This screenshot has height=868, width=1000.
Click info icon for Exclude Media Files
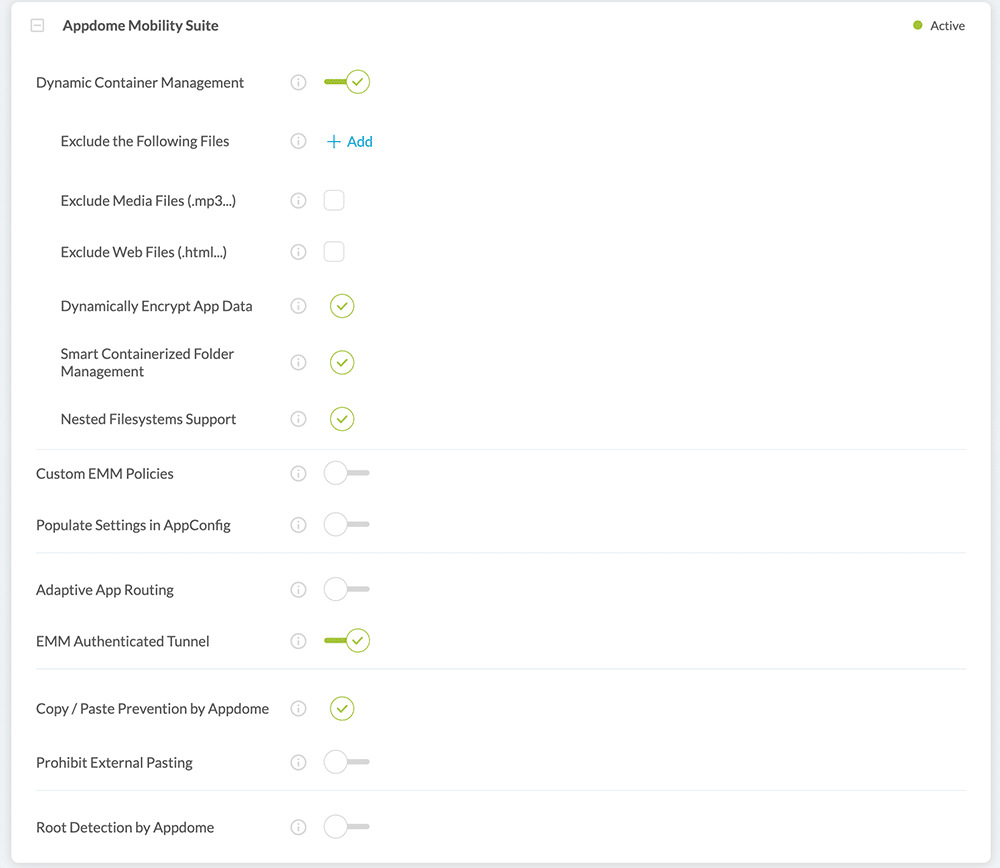pyautogui.click(x=298, y=201)
